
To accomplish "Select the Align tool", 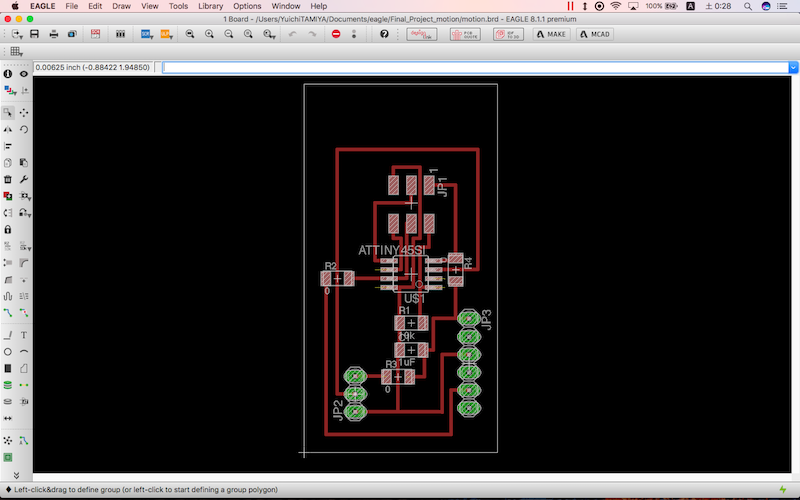I will (x=8, y=146).
